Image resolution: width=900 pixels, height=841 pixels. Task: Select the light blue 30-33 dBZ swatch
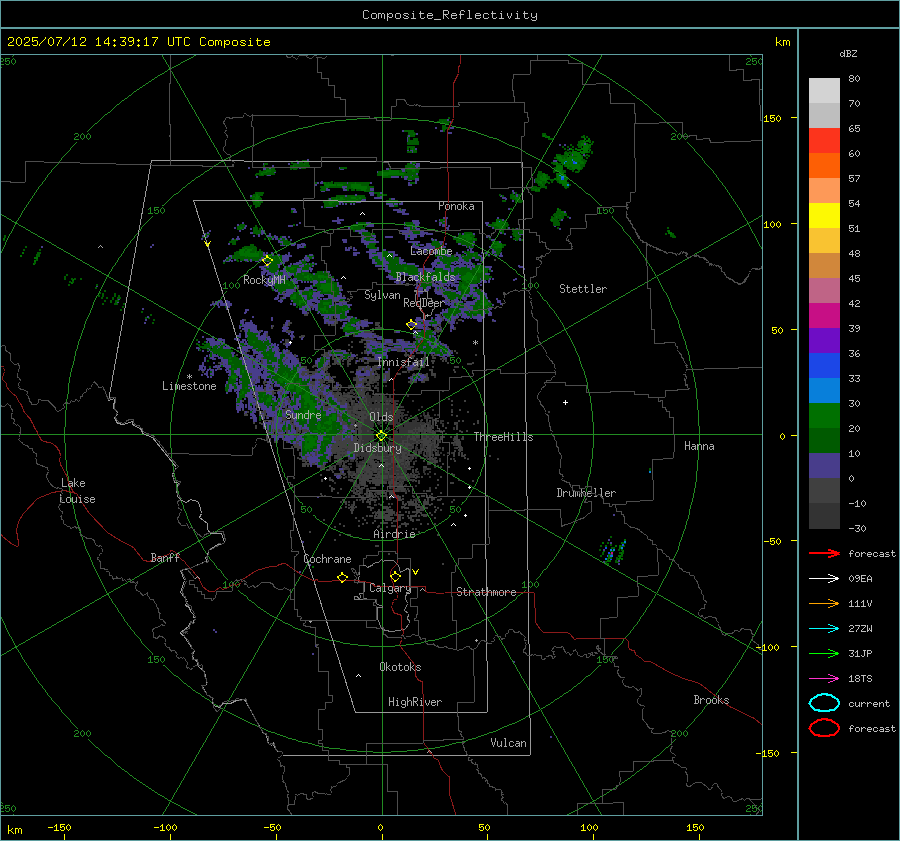coord(824,391)
